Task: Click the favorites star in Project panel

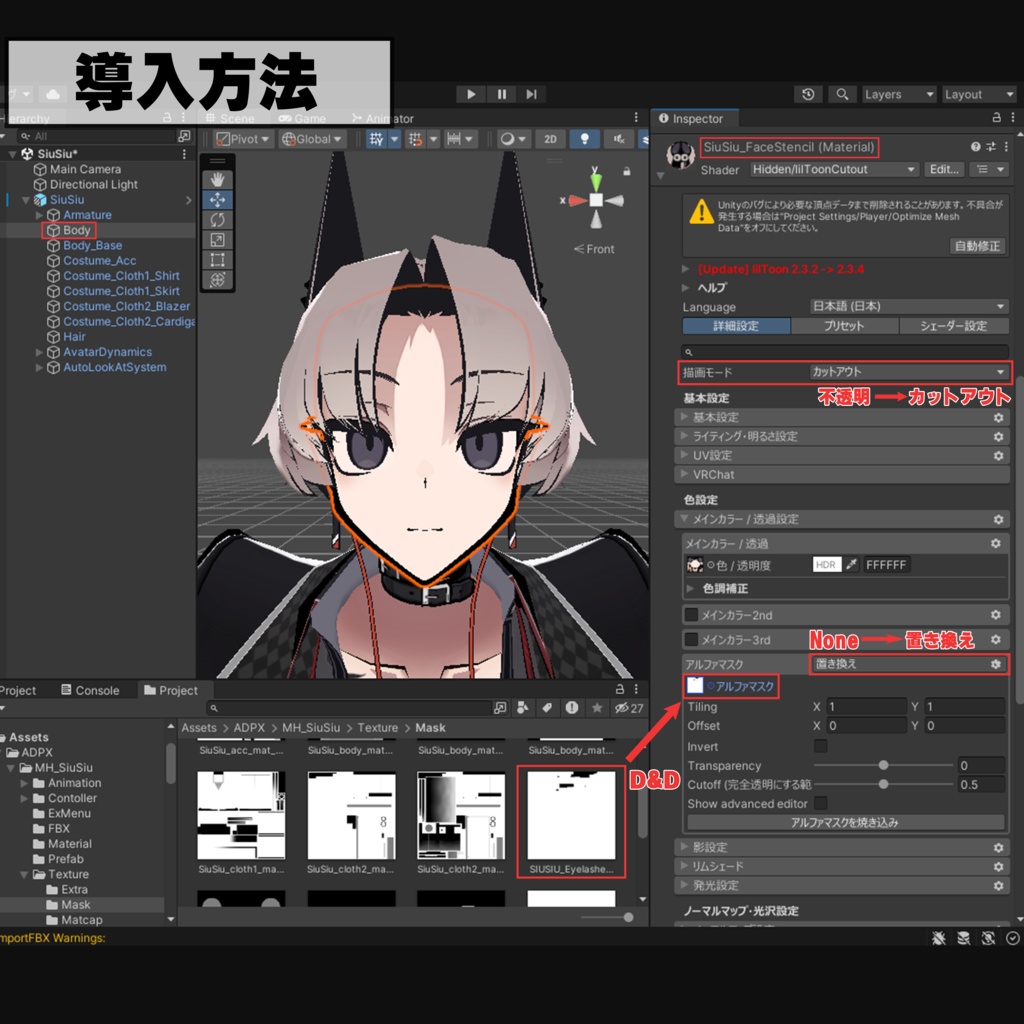Action: coord(597,708)
